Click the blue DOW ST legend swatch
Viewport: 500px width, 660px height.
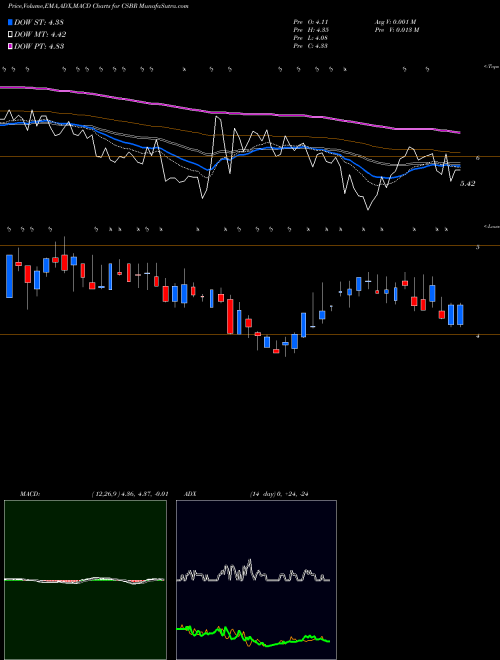(x=11, y=22)
